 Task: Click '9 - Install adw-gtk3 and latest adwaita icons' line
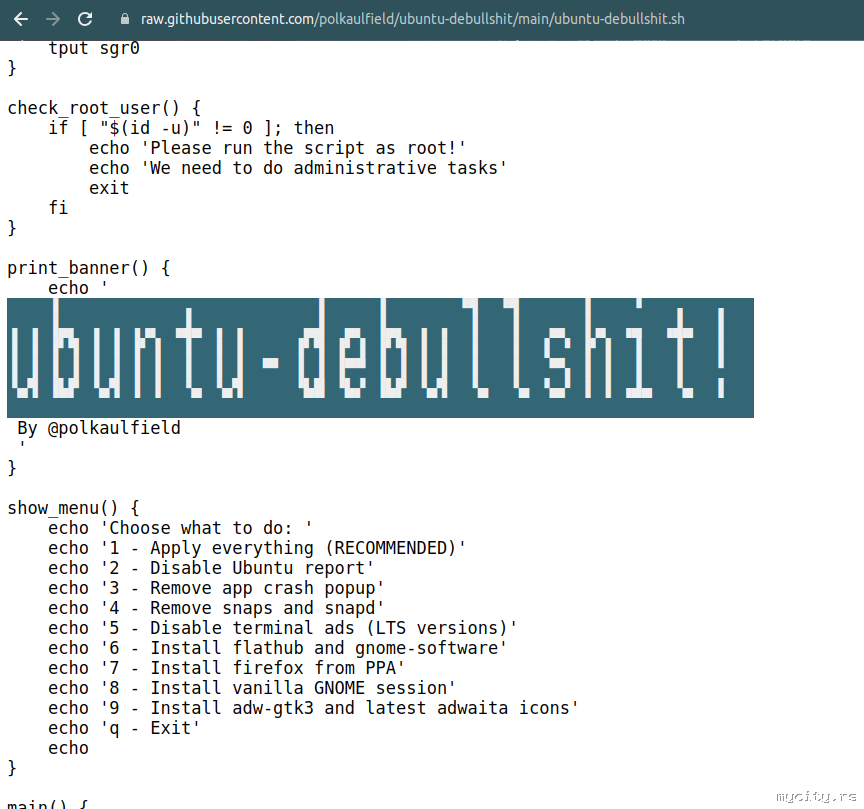(313, 708)
